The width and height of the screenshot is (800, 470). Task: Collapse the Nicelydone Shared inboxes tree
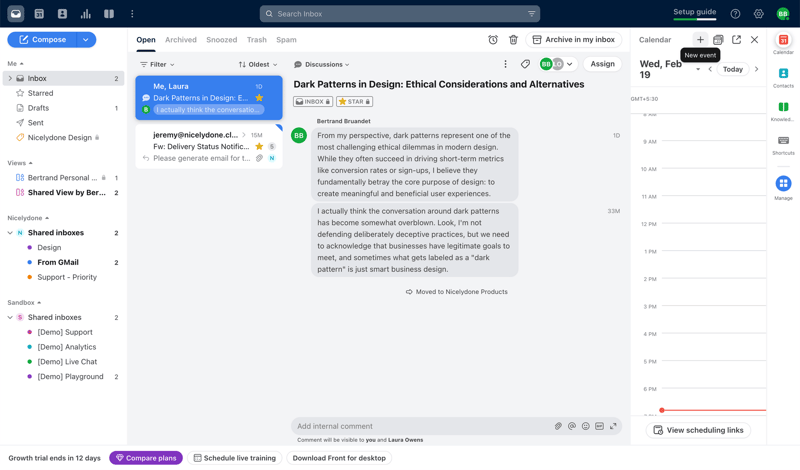[10, 233]
